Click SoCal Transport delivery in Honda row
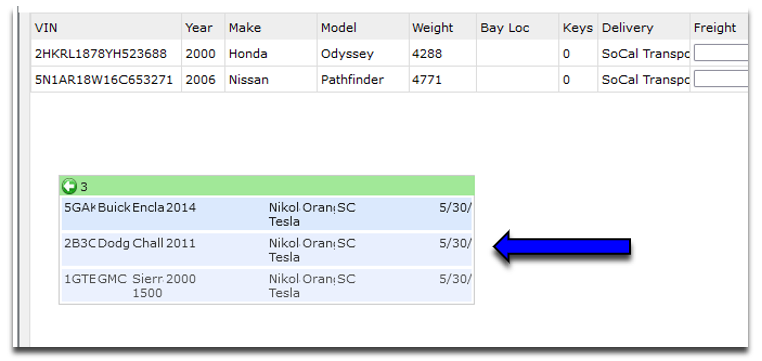The height and width of the screenshot is (361, 762). point(645,53)
